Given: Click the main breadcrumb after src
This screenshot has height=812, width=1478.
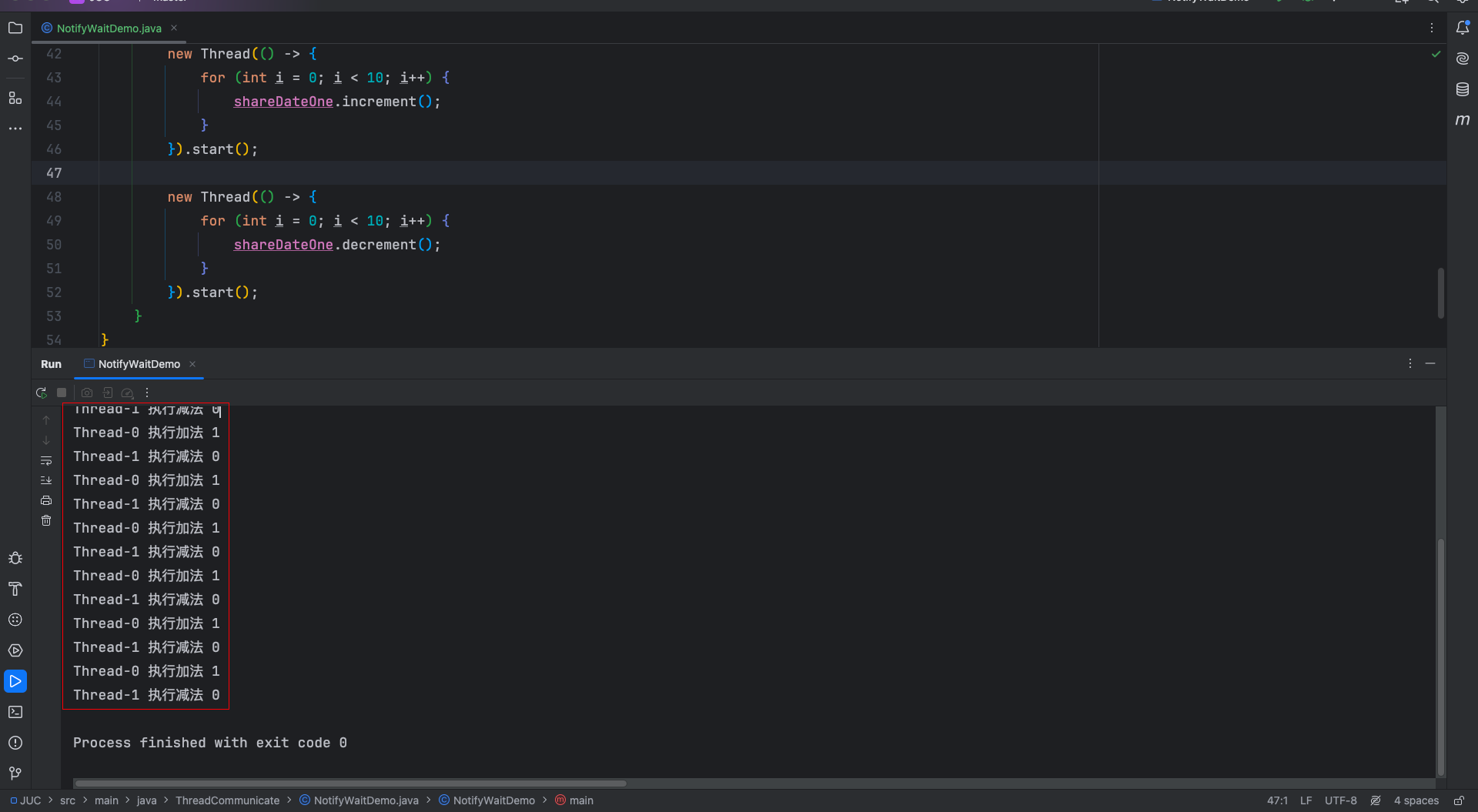Looking at the screenshot, I should pyautogui.click(x=106, y=800).
